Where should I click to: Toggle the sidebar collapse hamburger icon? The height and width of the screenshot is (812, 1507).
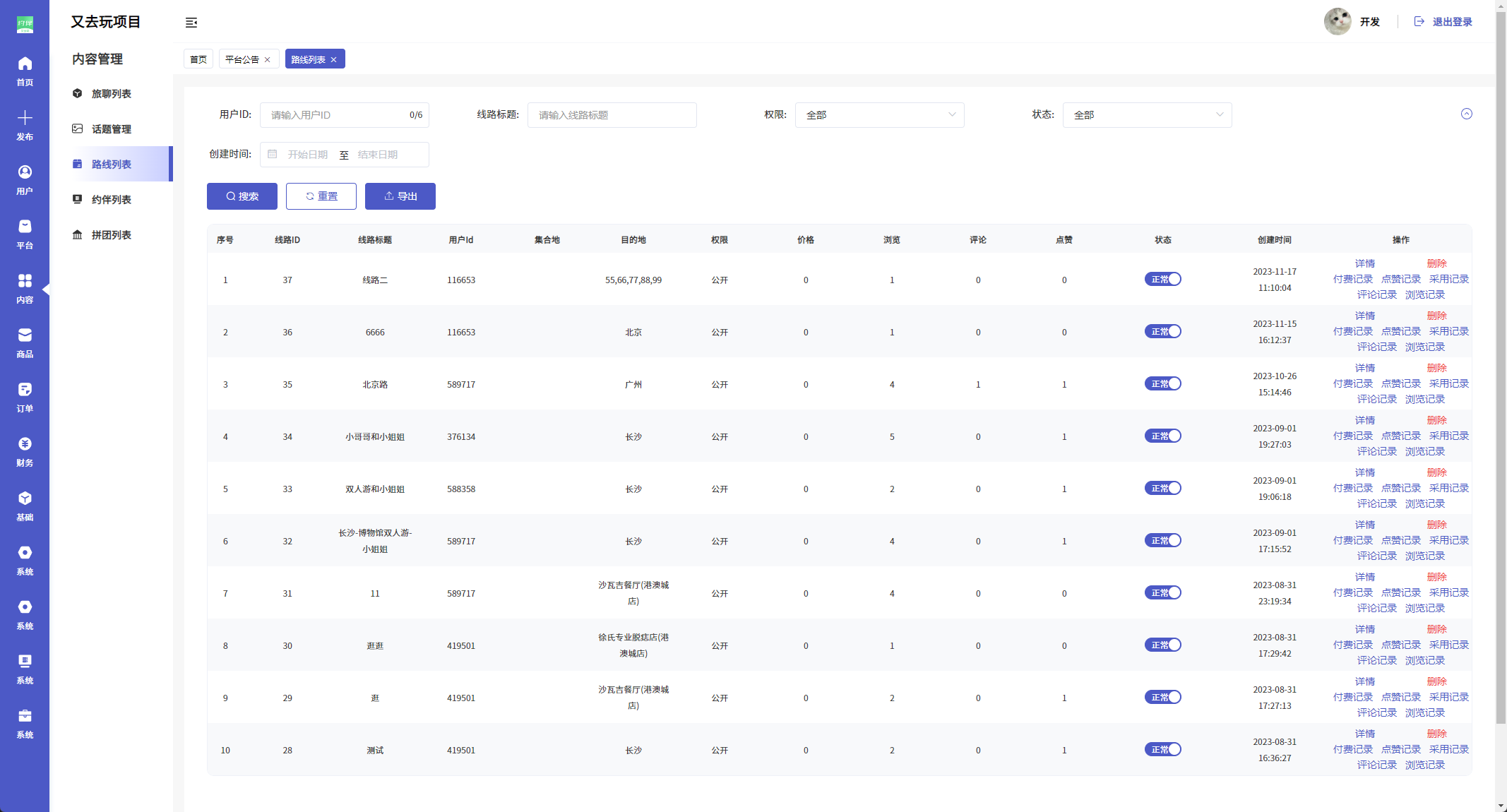click(191, 23)
